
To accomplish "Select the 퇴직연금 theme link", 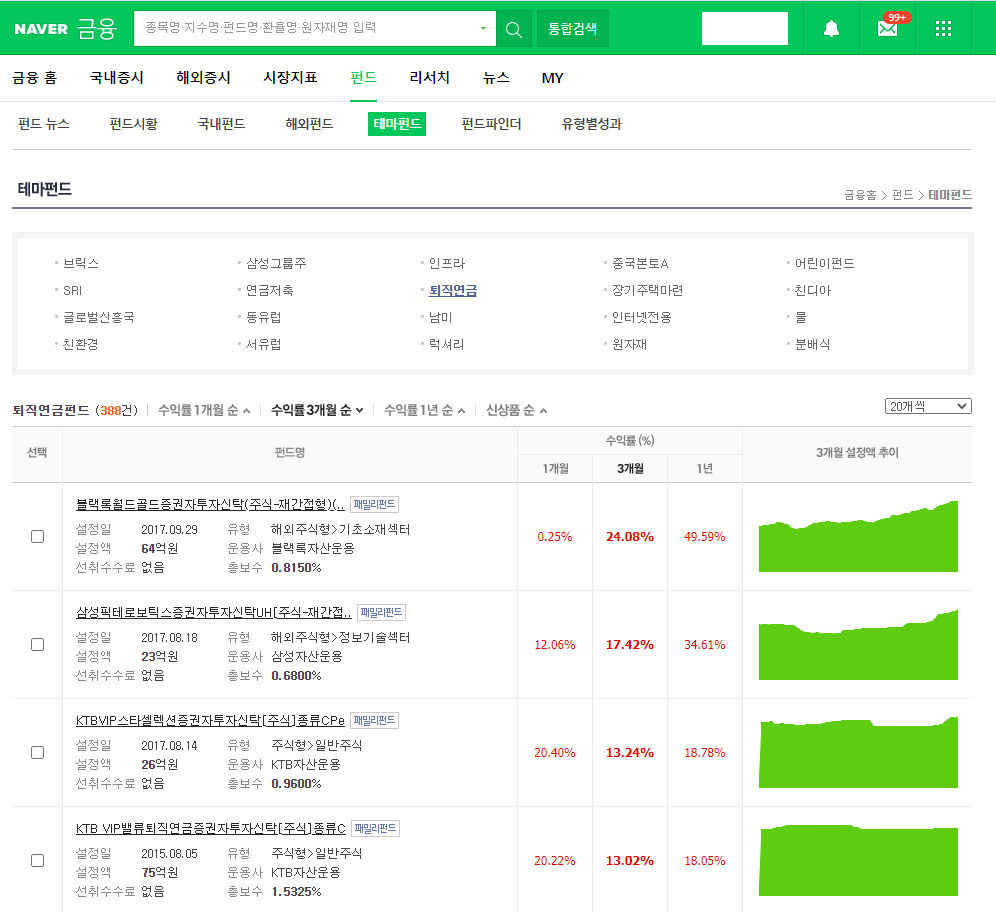I will pos(453,290).
